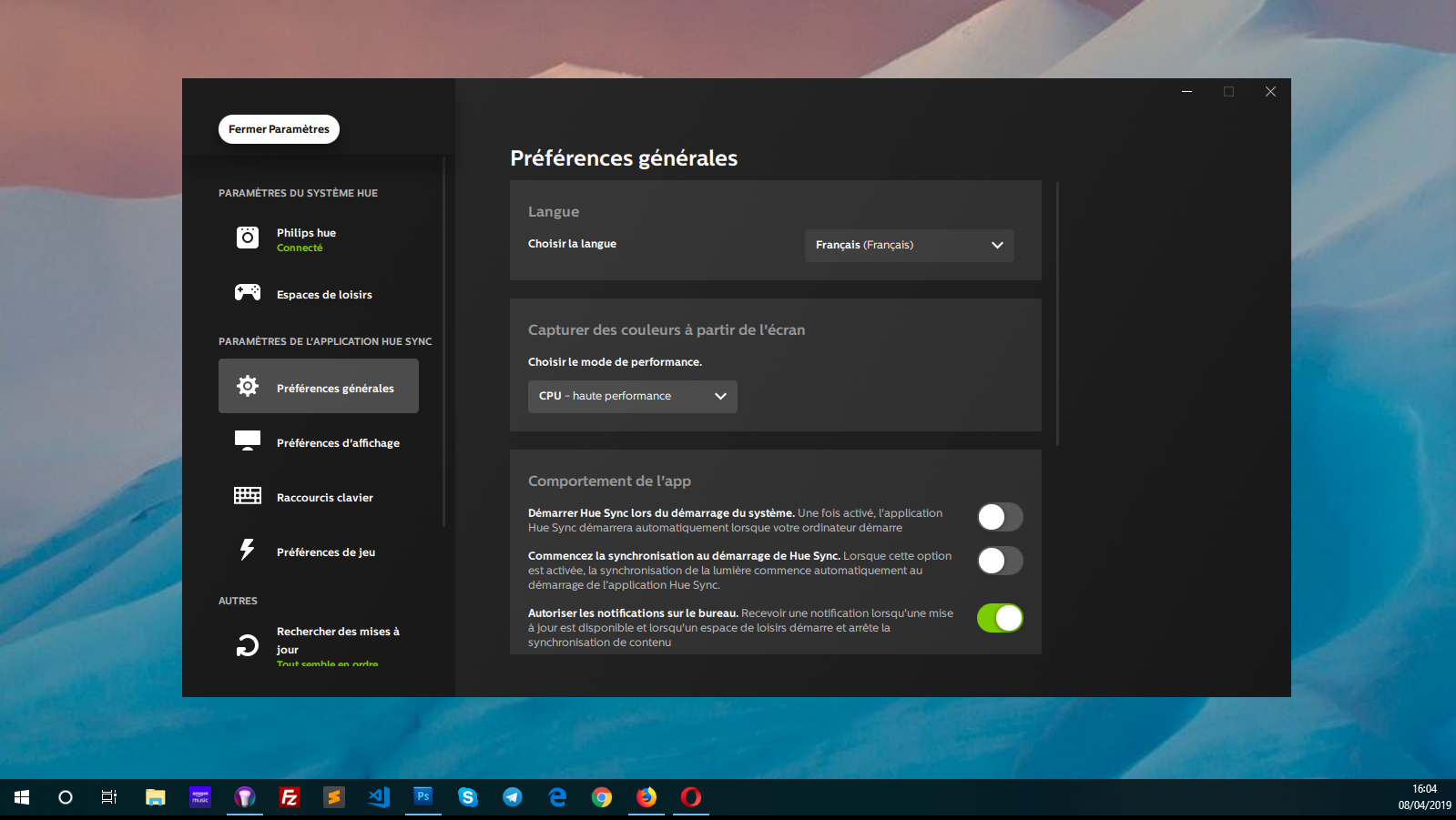The width and height of the screenshot is (1456, 820).
Task: Click the main settings panel scrollbar
Action: (x=1057, y=314)
